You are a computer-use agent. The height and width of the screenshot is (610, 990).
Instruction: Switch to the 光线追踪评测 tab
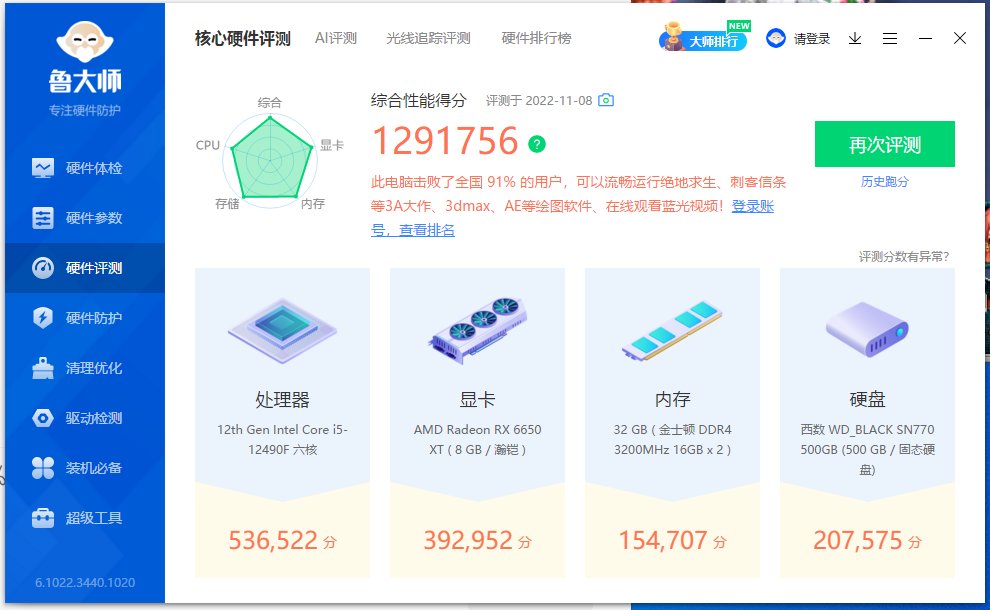coord(428,38)
